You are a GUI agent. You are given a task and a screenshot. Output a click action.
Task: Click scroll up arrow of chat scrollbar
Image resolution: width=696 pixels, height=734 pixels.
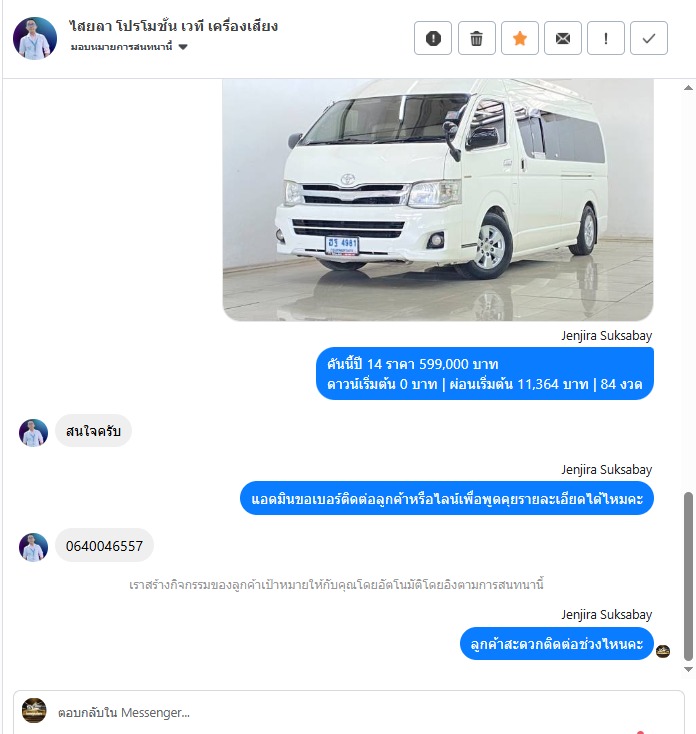pyautogui.click(x=688, y=88)
